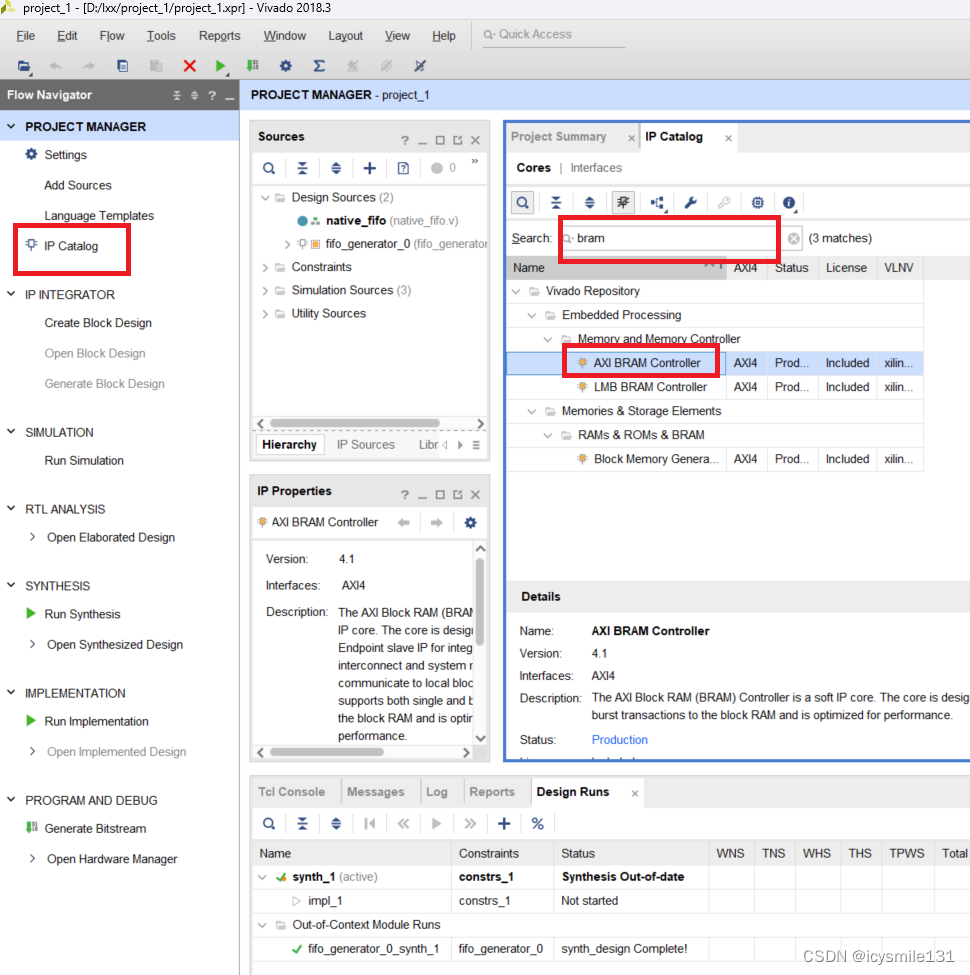
Task: Select native_fifo in Design Sources
Action: [356, 221]
